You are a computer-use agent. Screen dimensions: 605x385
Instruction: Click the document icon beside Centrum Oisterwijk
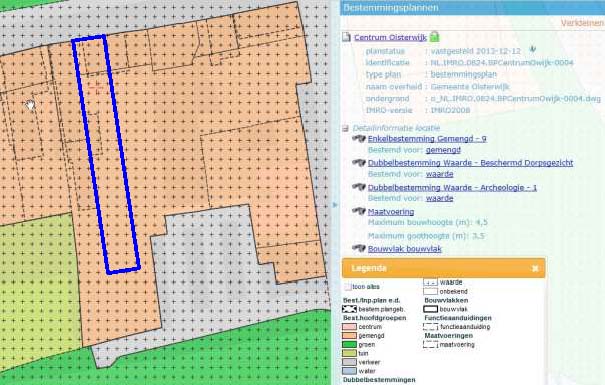tap(346, 37)
